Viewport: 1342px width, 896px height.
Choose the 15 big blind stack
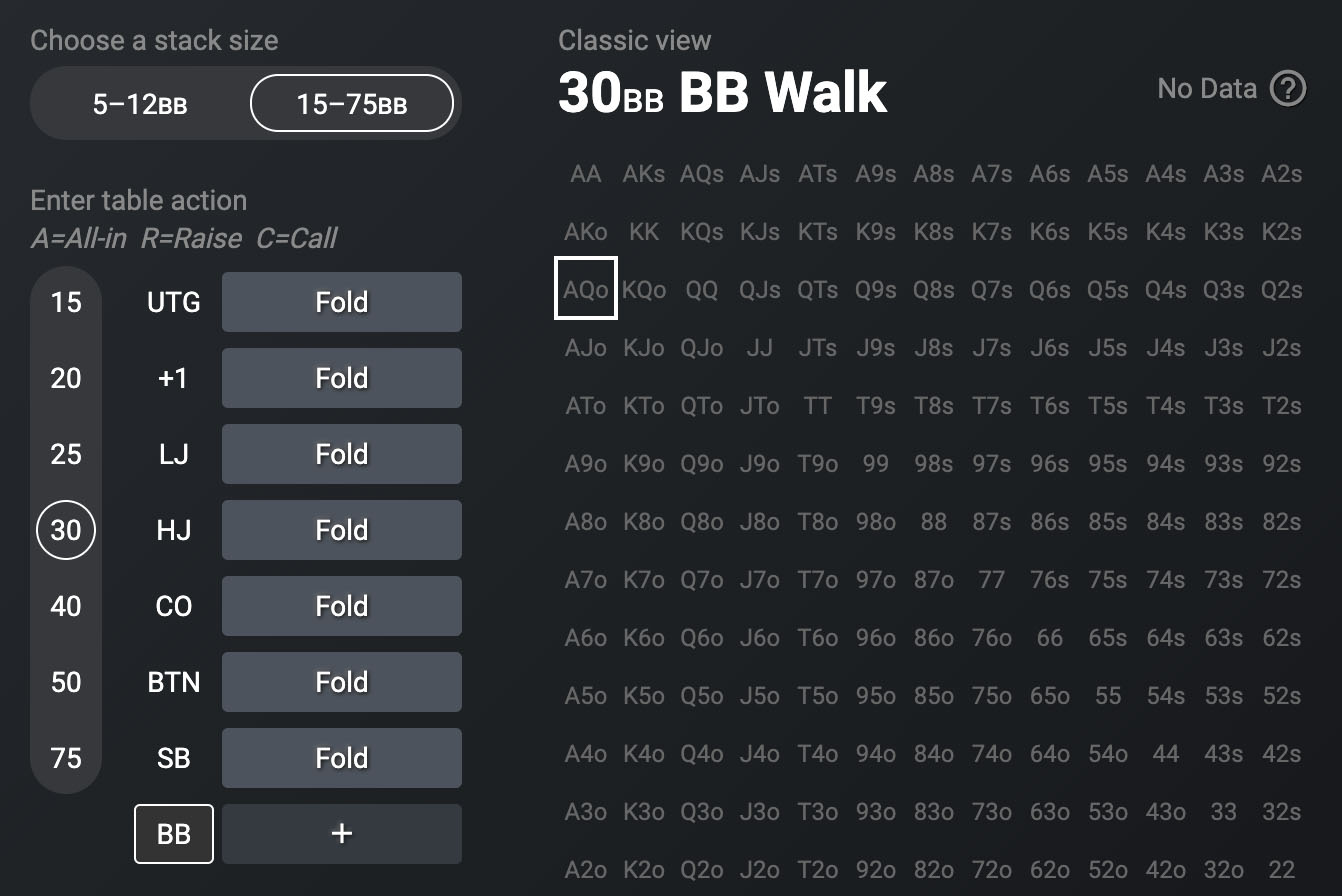pos(66,302)
